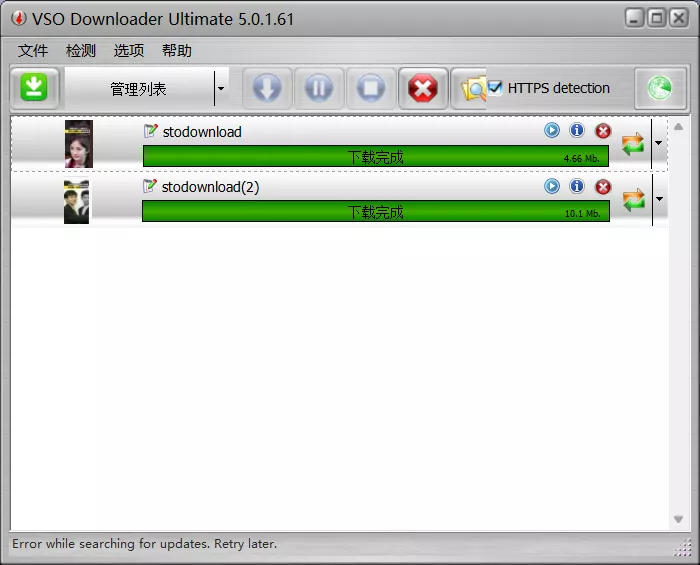Toggle the HTTPS detection checkbox
The width and height of the screenshot is (700, 565).
(496, 88)
